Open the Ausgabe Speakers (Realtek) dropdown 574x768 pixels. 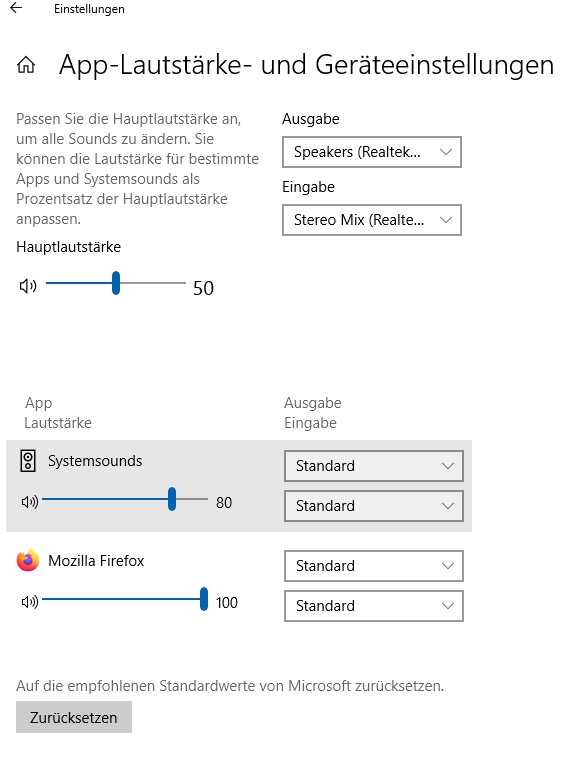click(372, 152)
